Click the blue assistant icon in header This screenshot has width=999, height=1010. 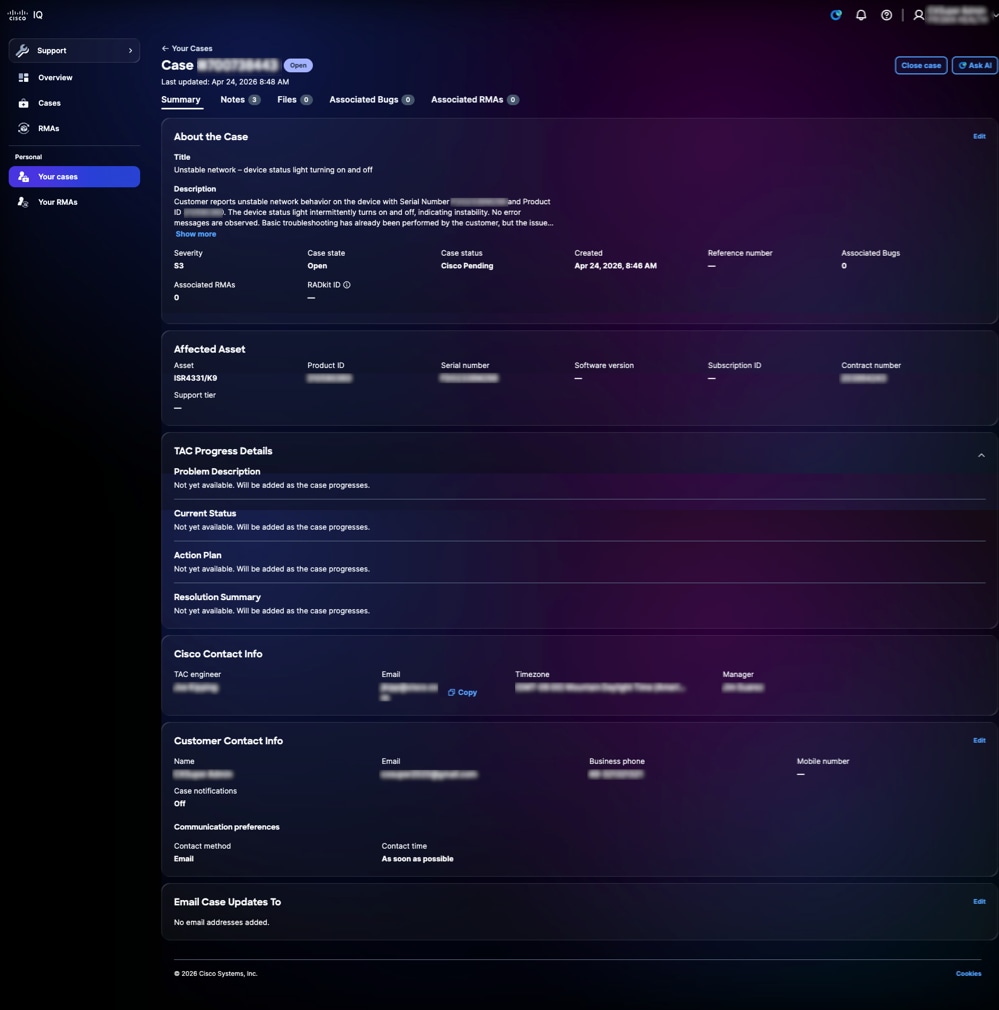[x=836, y=15]
